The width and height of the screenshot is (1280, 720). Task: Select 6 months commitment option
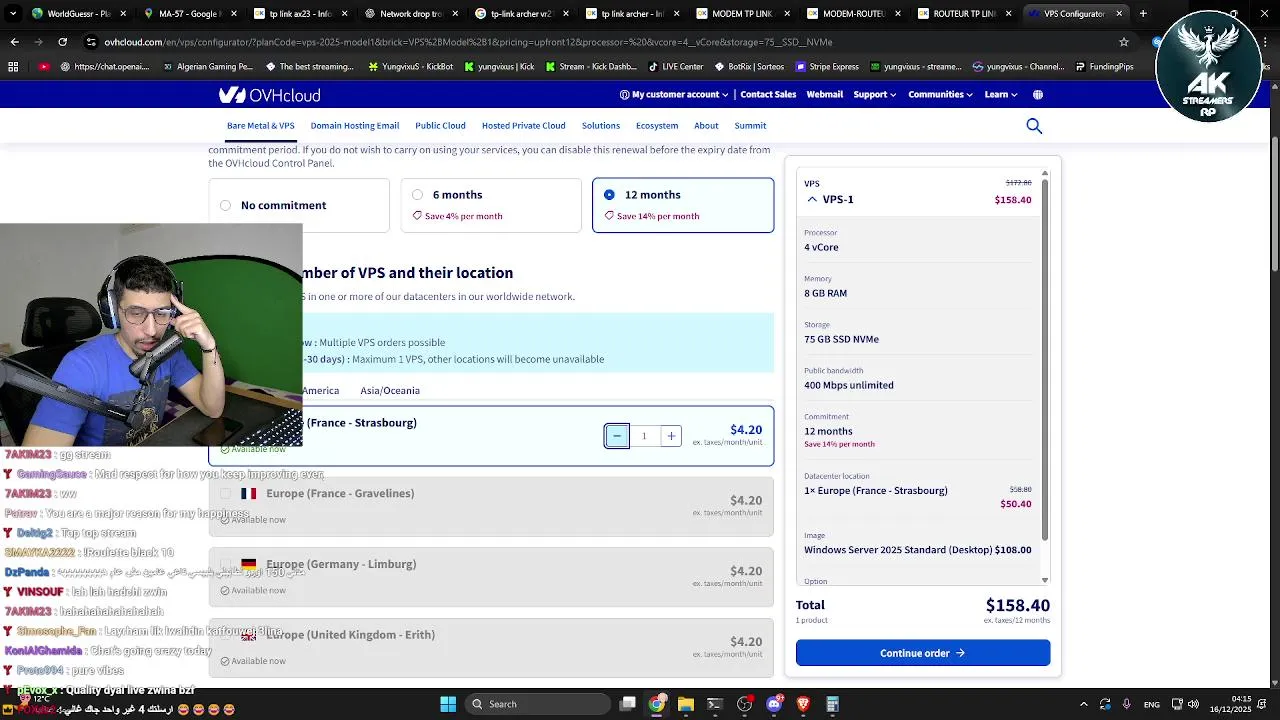pos(491,205)
